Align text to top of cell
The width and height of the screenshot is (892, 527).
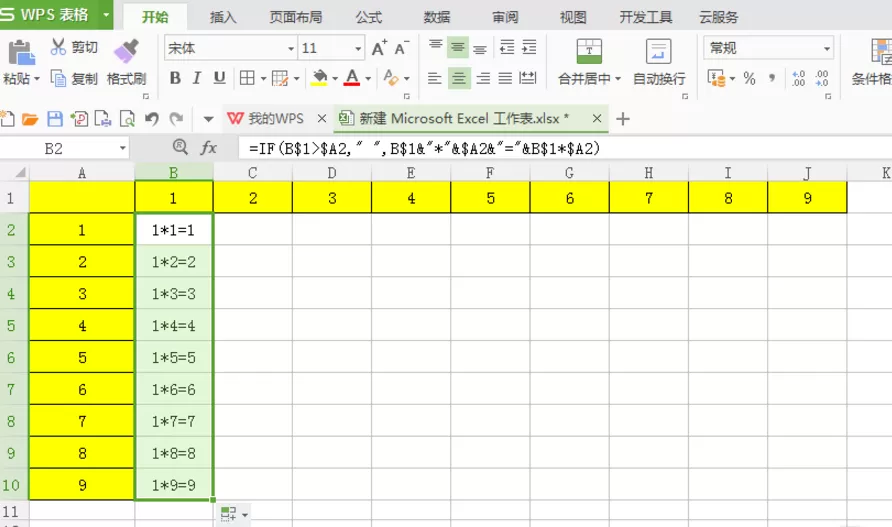436,47
